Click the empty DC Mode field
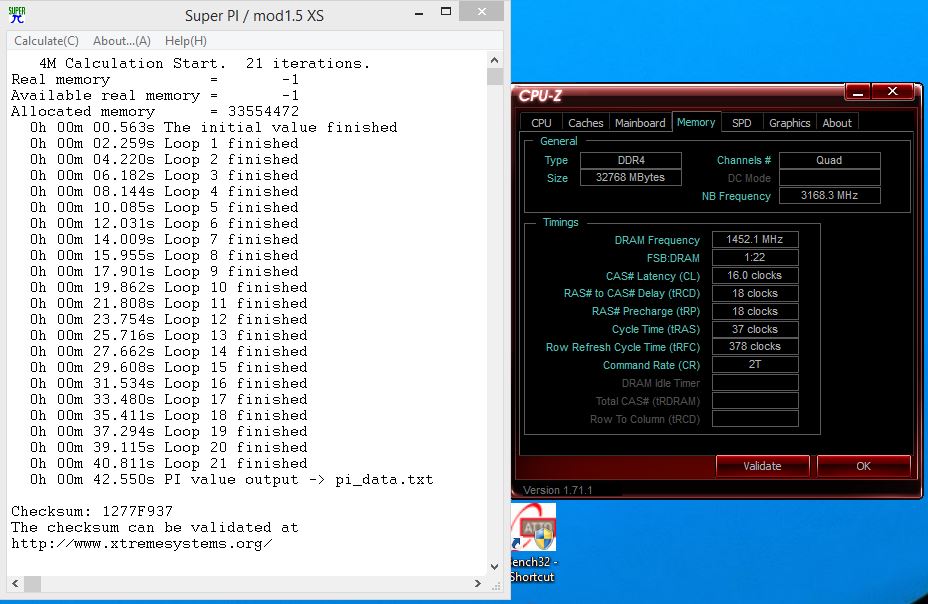Screen dimensions: 928x604 point(830,178)
